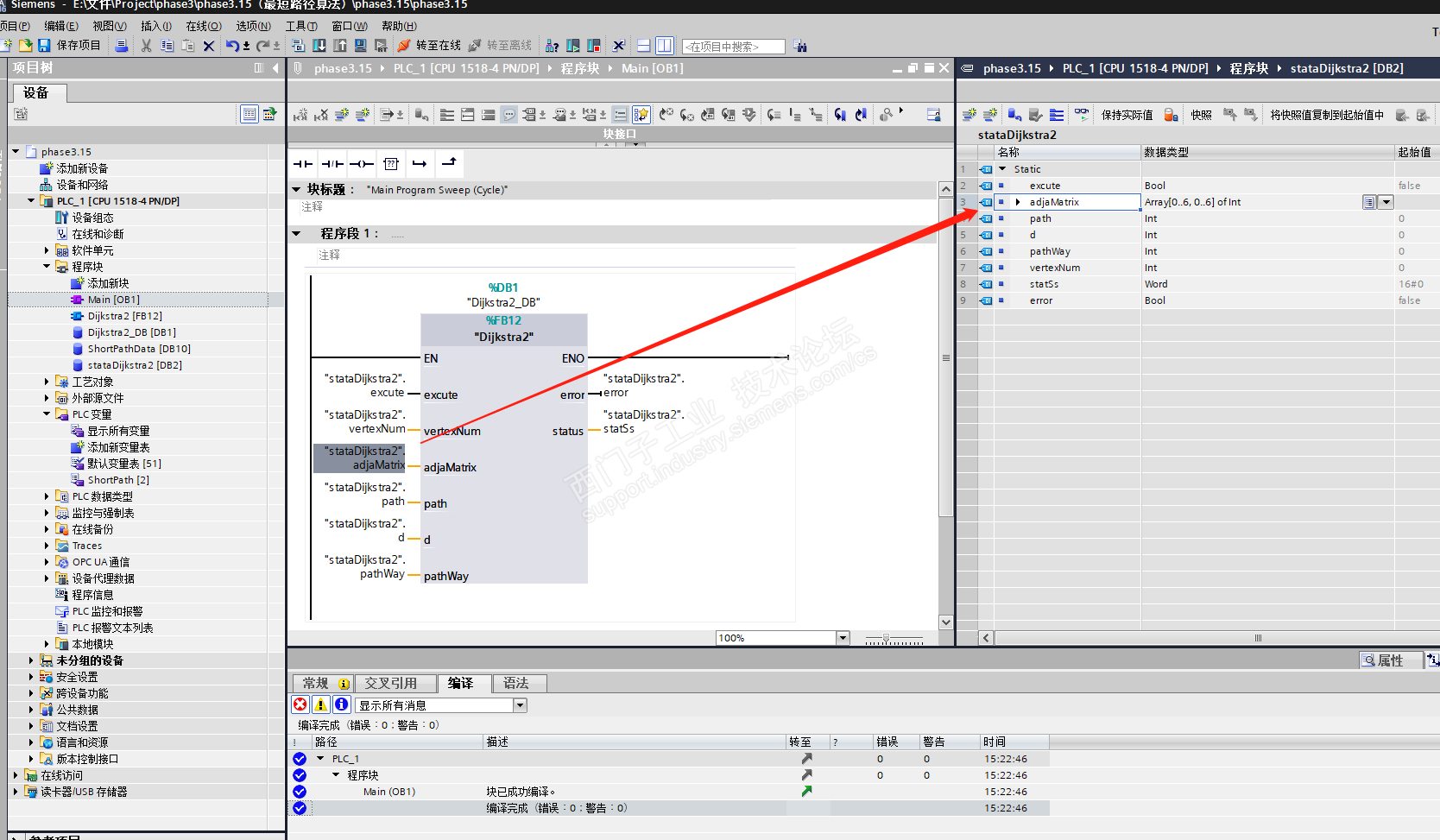Image resolution: width=1440 pixels, height=840 pixels.
Task: Expand the PLC 数据类型 node
Action: pos(47,496)
